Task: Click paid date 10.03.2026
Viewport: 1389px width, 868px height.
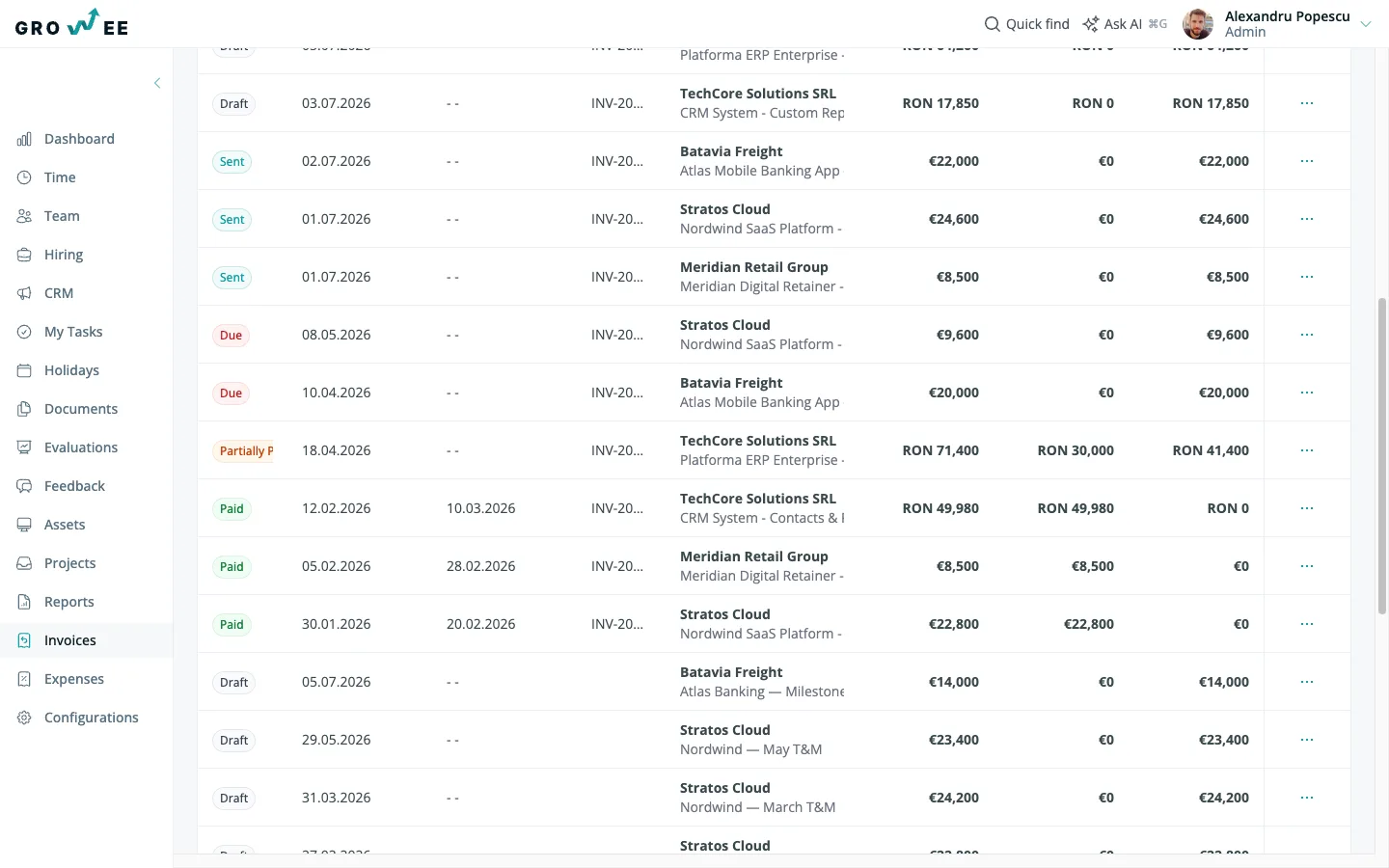Action: tap(480, 508)
